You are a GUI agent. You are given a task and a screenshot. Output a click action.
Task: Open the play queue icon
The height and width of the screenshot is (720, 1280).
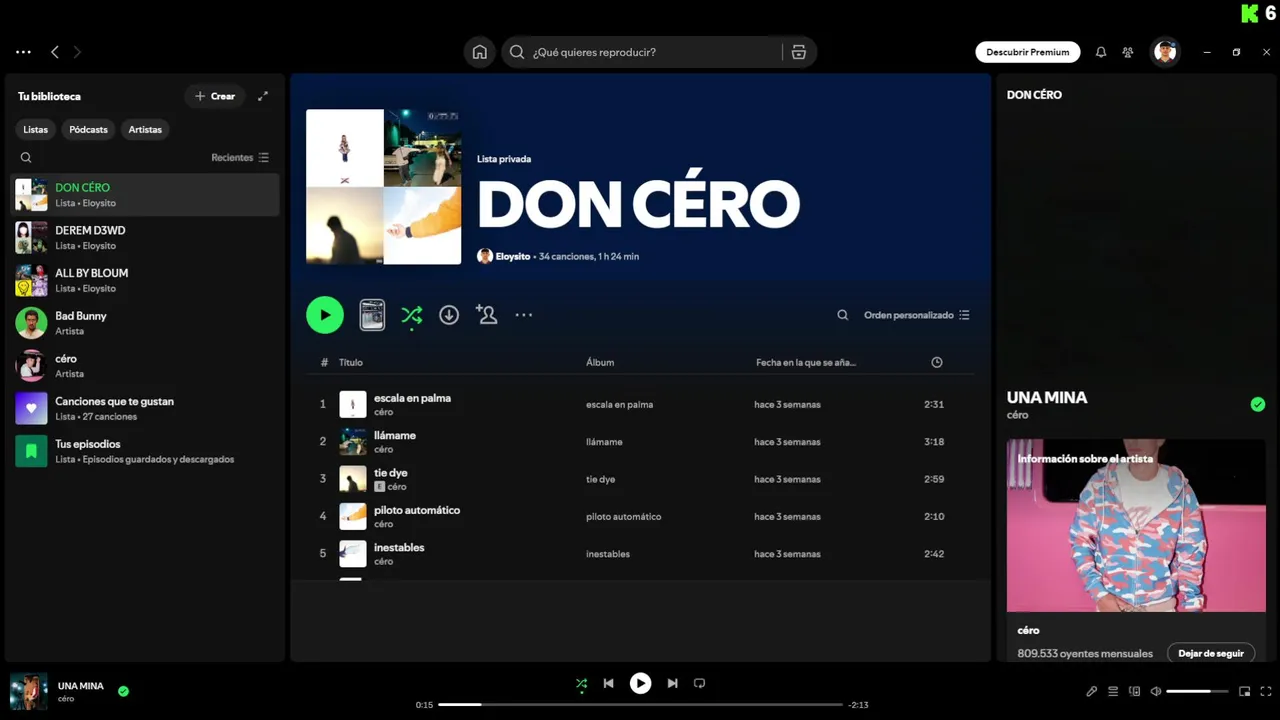(1113, 691)
